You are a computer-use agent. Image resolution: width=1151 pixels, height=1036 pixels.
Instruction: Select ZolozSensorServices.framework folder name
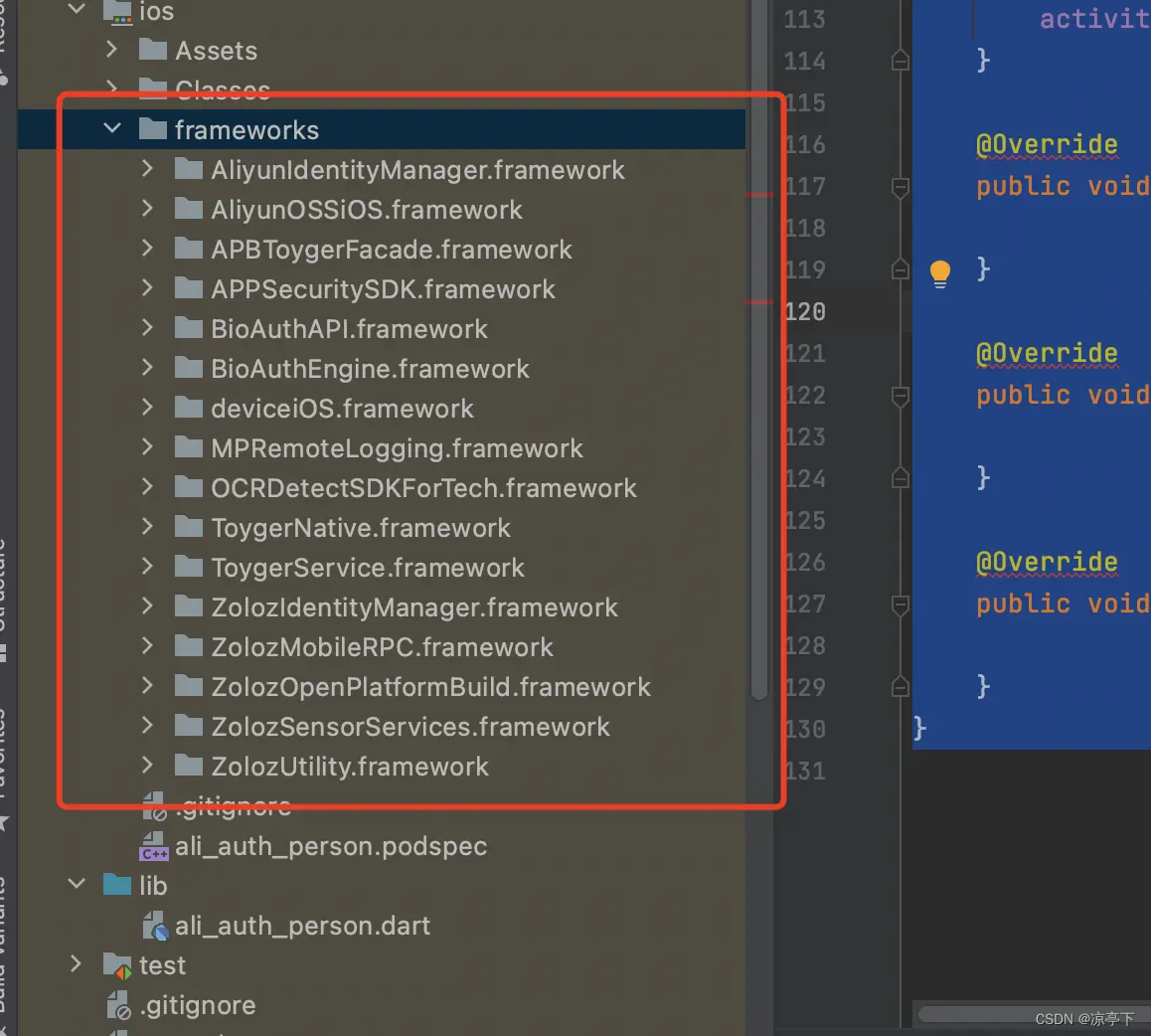(411, 727)
